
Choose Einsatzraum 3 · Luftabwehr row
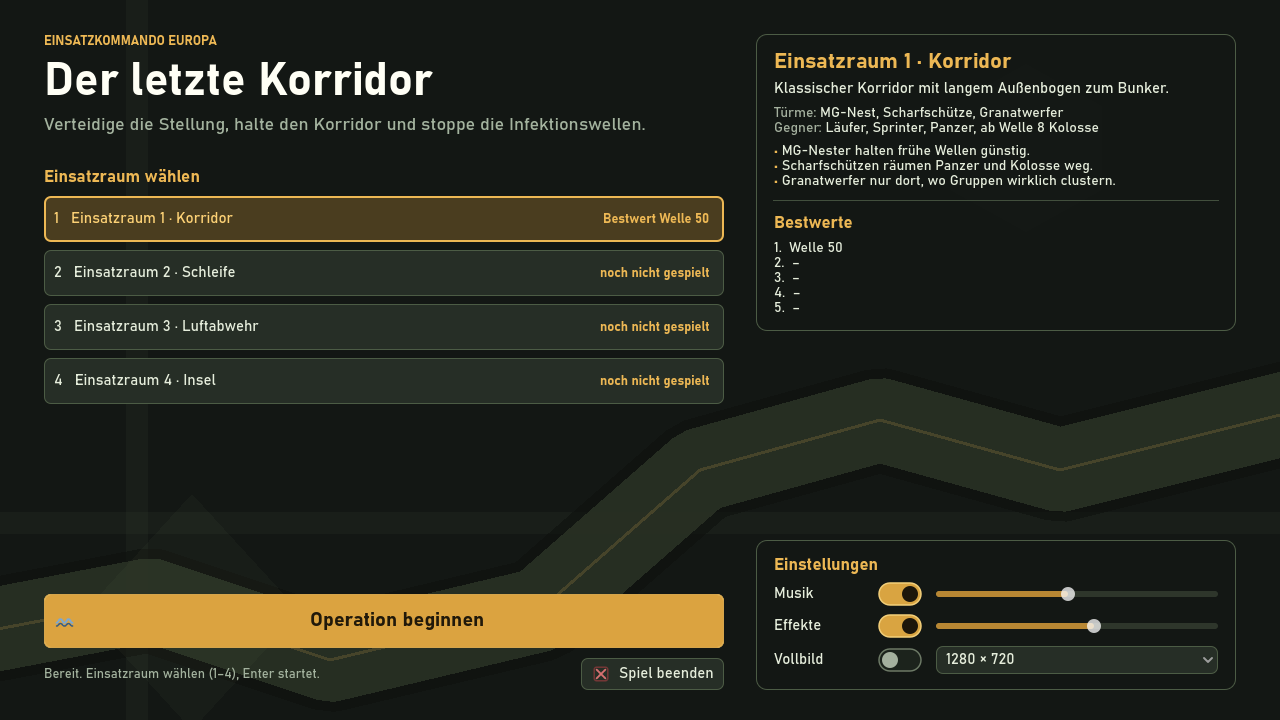(x=384, y=327)
